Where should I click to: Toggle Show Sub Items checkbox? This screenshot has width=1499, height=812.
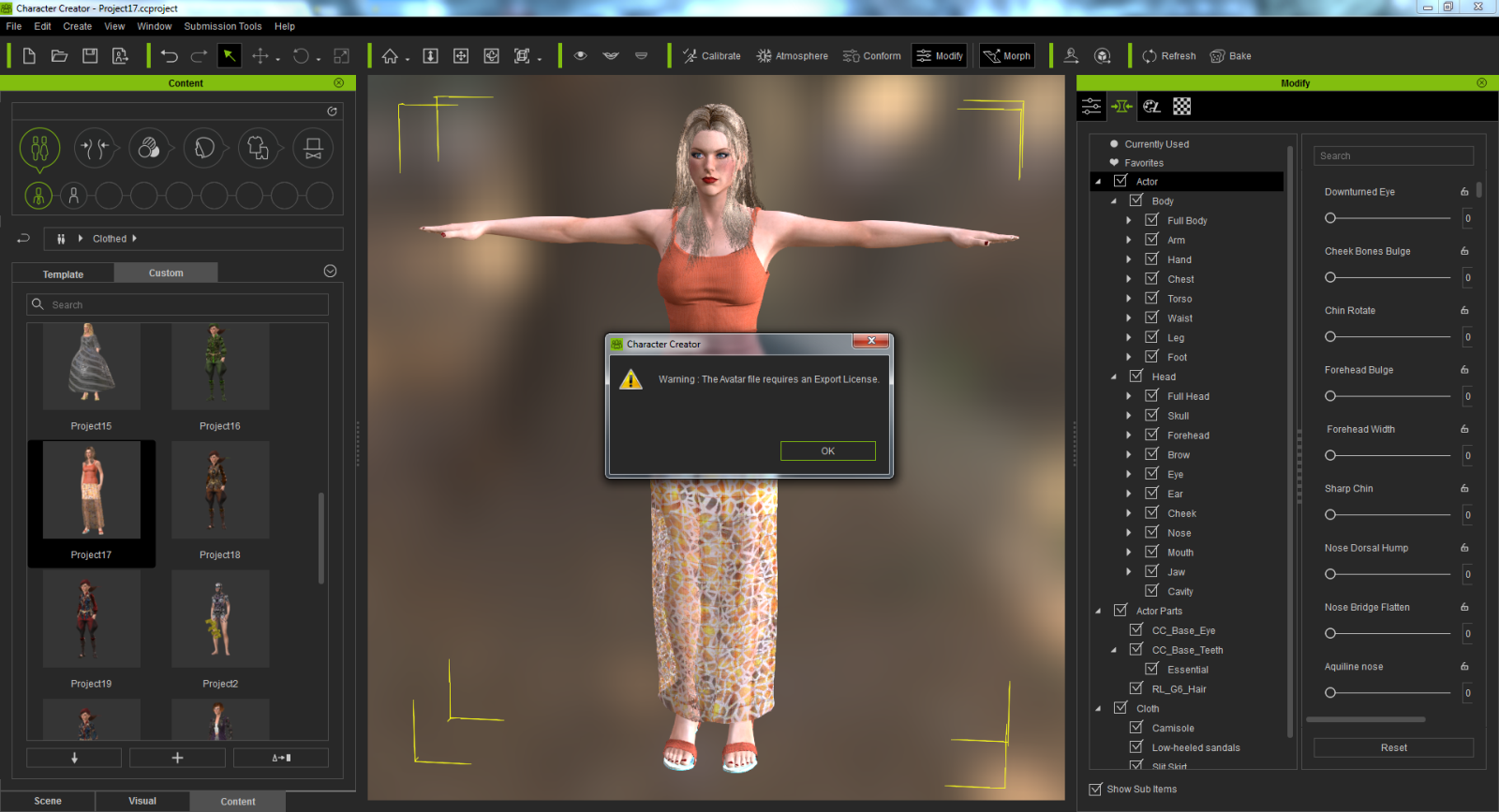[x=1095, y=789]
